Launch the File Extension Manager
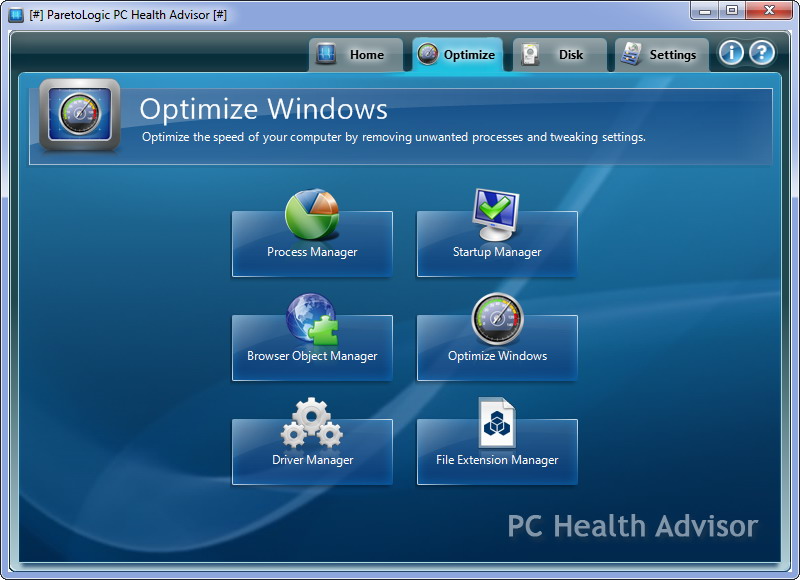This screenshot has width=800, height=580. [497, 451]
